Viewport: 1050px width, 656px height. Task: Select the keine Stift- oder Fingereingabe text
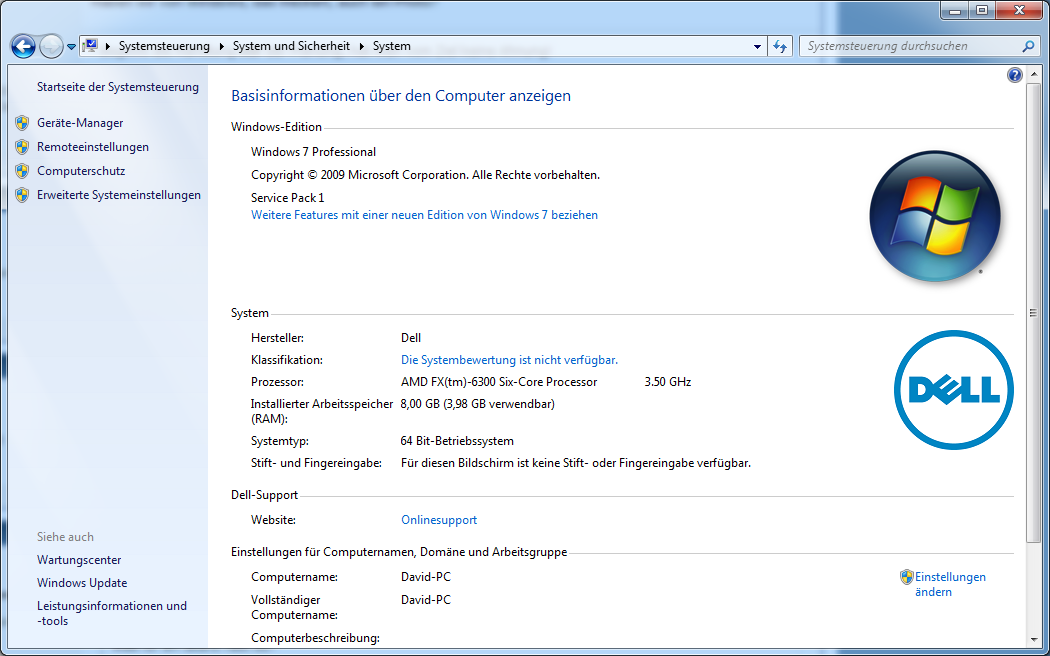576,463
